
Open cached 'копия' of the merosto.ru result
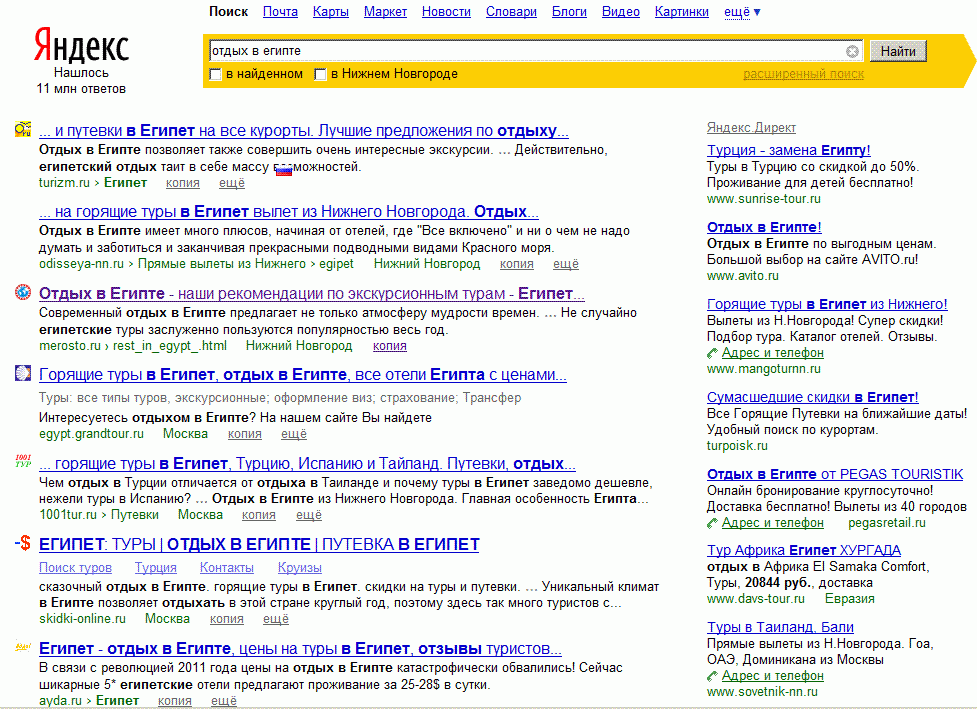[x=389, y=346]
